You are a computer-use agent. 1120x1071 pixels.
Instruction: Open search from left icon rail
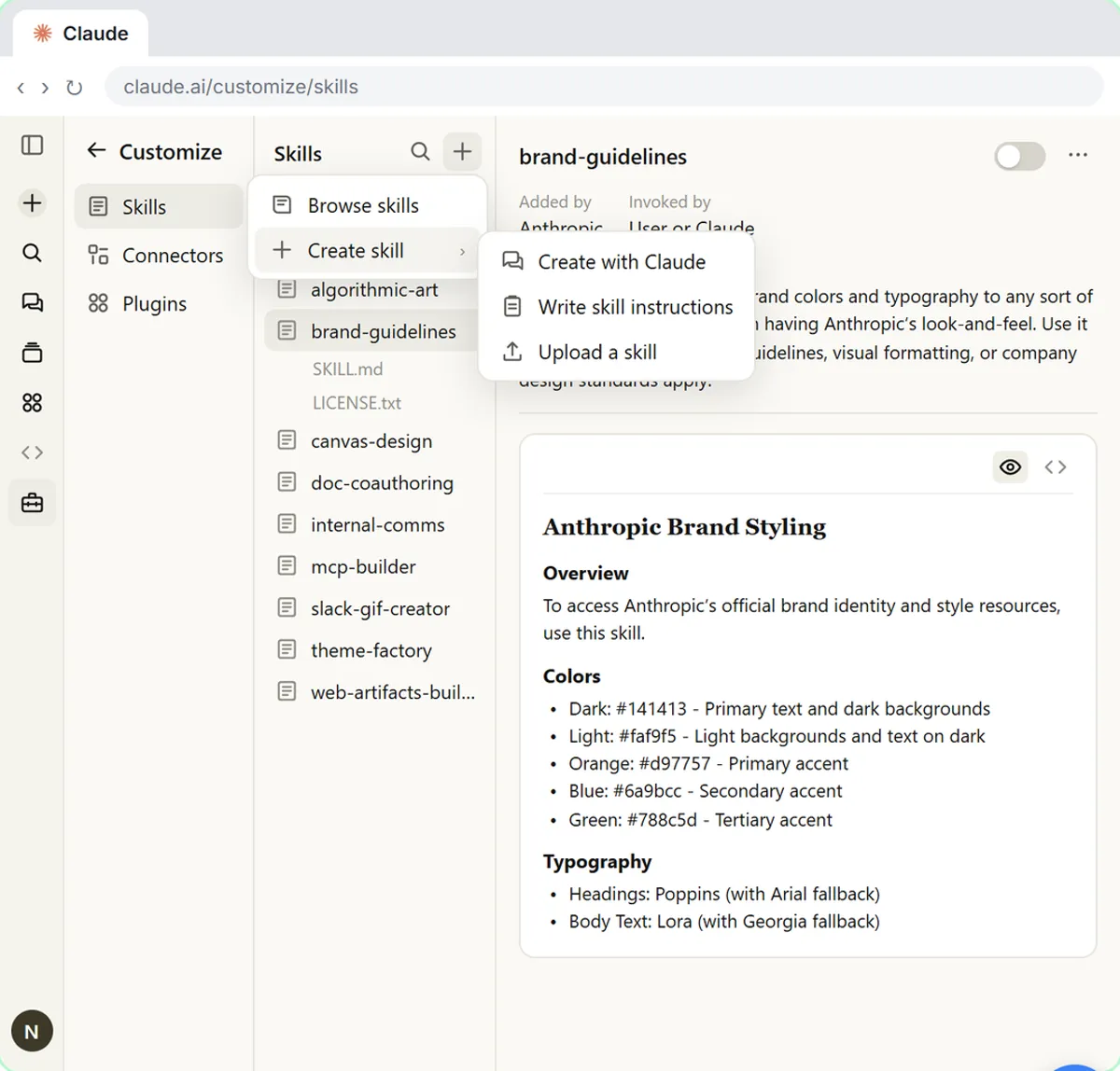pos(32,253)
